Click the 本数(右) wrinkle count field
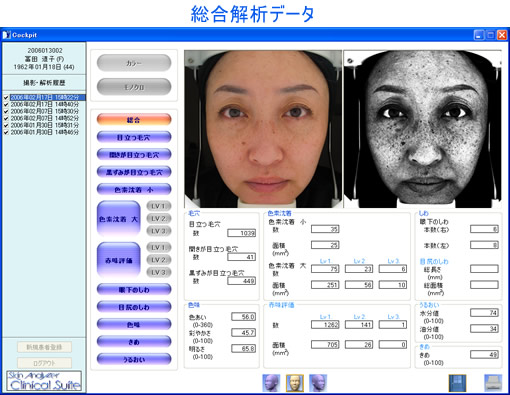Screen dimensions: 510x395 click(x=484, y=229)
